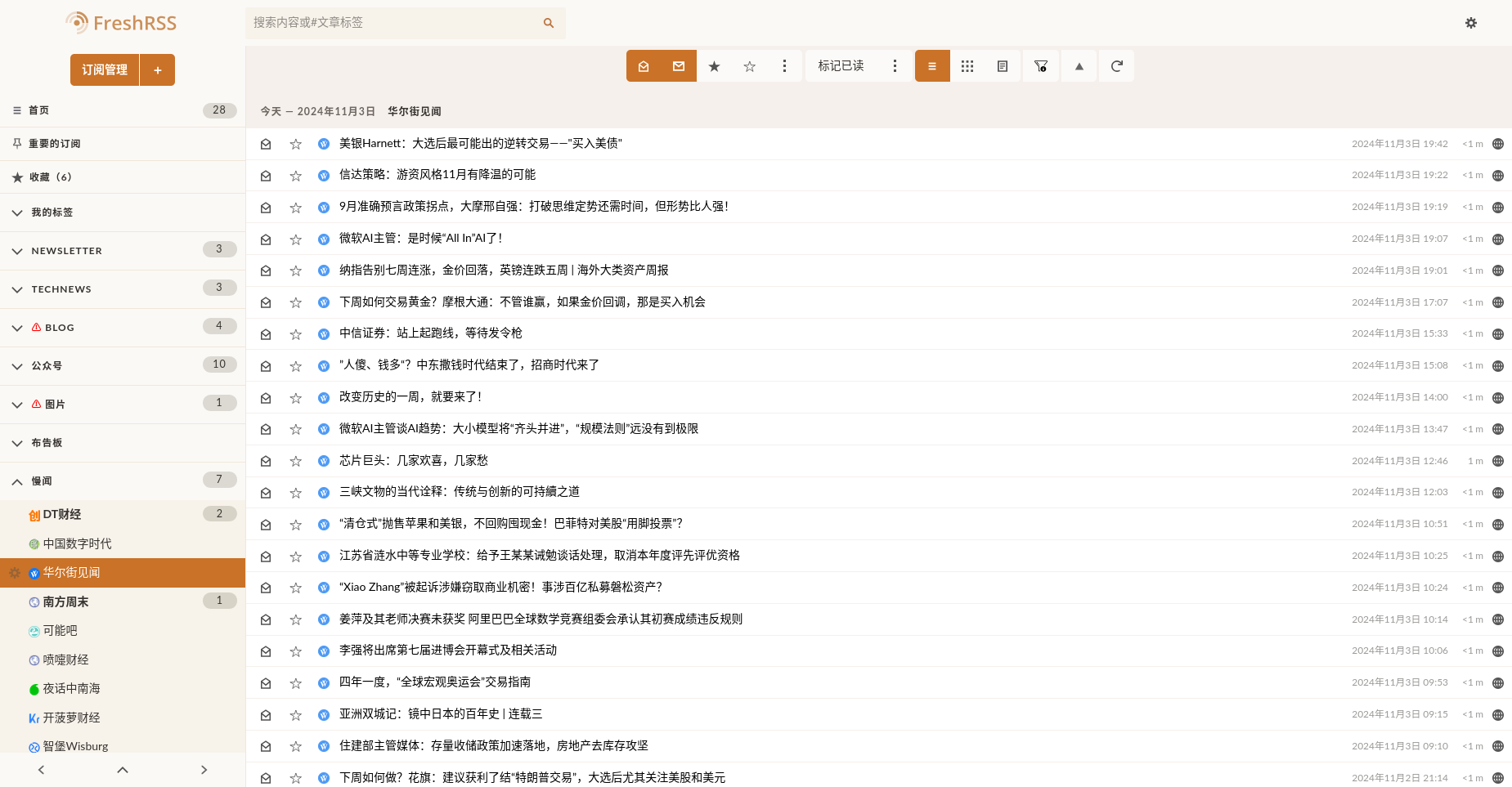
Task: Click the search content input field
Action: tap(393, 23)
